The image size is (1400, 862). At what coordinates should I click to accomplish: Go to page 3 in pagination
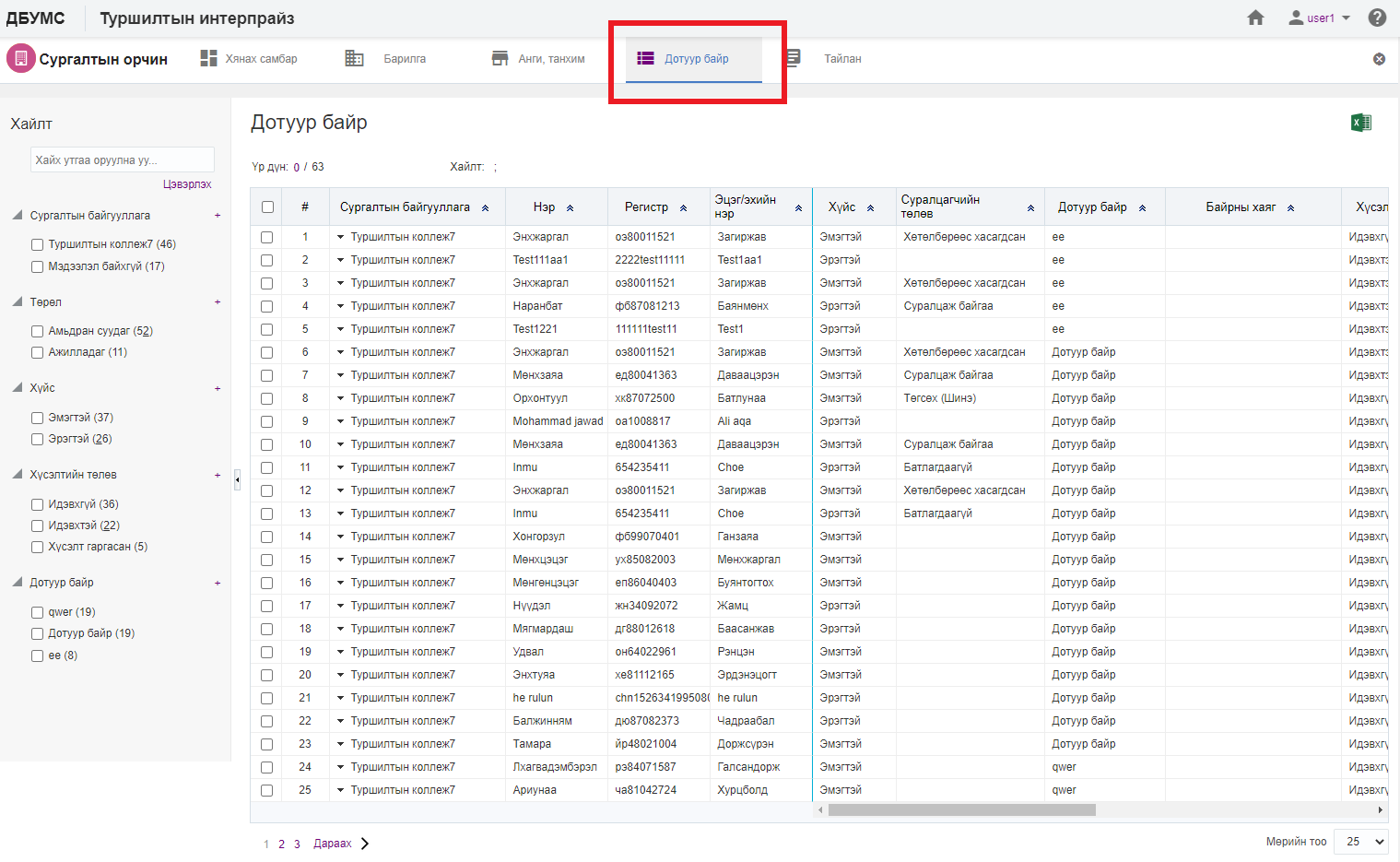(297, 844)
